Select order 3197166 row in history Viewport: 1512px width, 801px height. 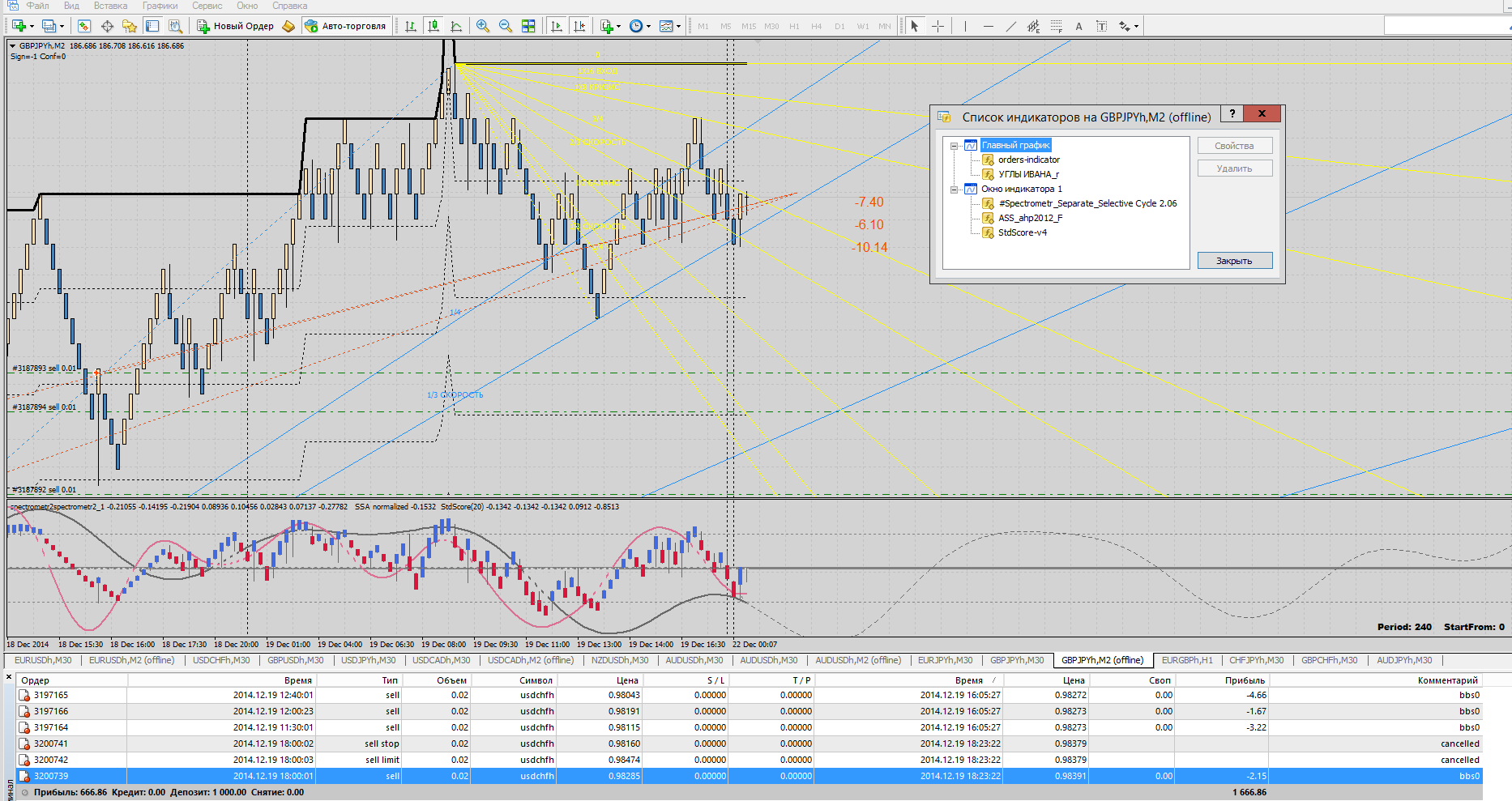[50, 711]
